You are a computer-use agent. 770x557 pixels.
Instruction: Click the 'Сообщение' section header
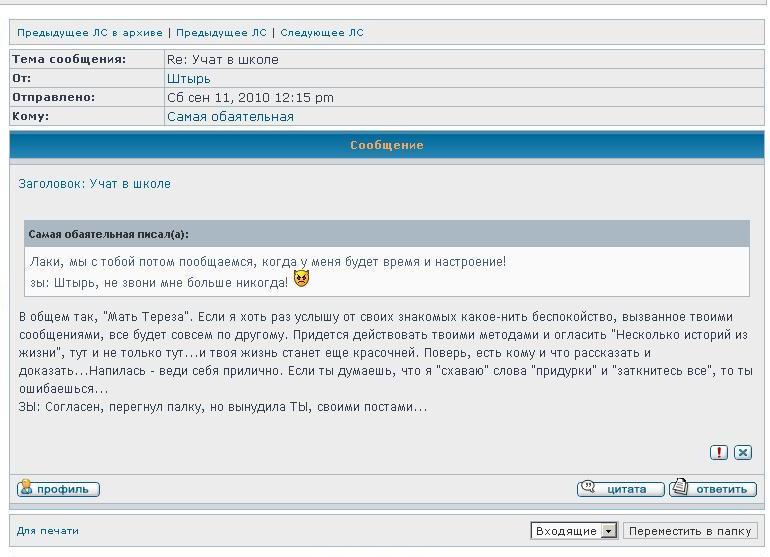point(386,145)
